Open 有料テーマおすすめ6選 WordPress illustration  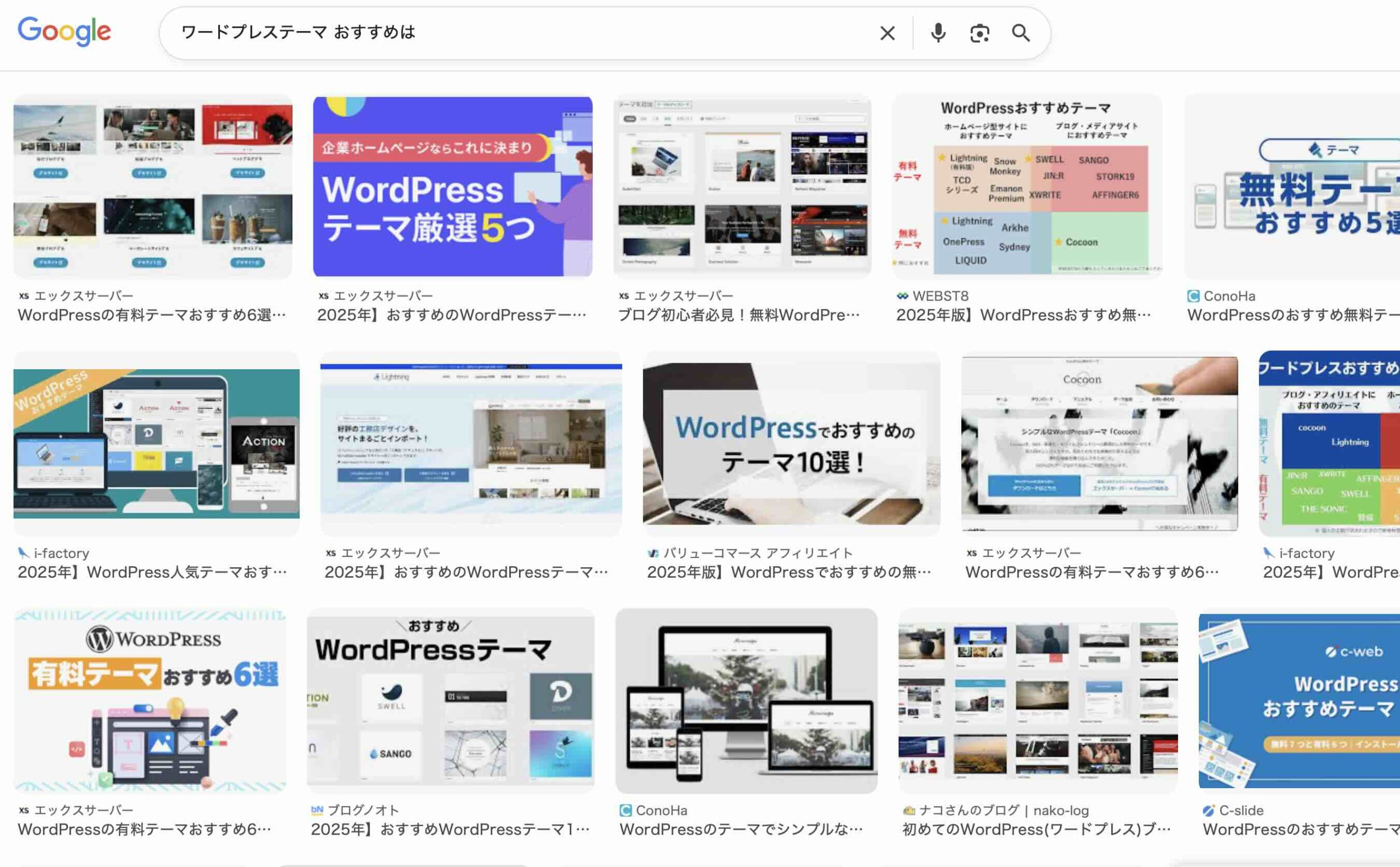pyautogui.click(x=150, y=701)
